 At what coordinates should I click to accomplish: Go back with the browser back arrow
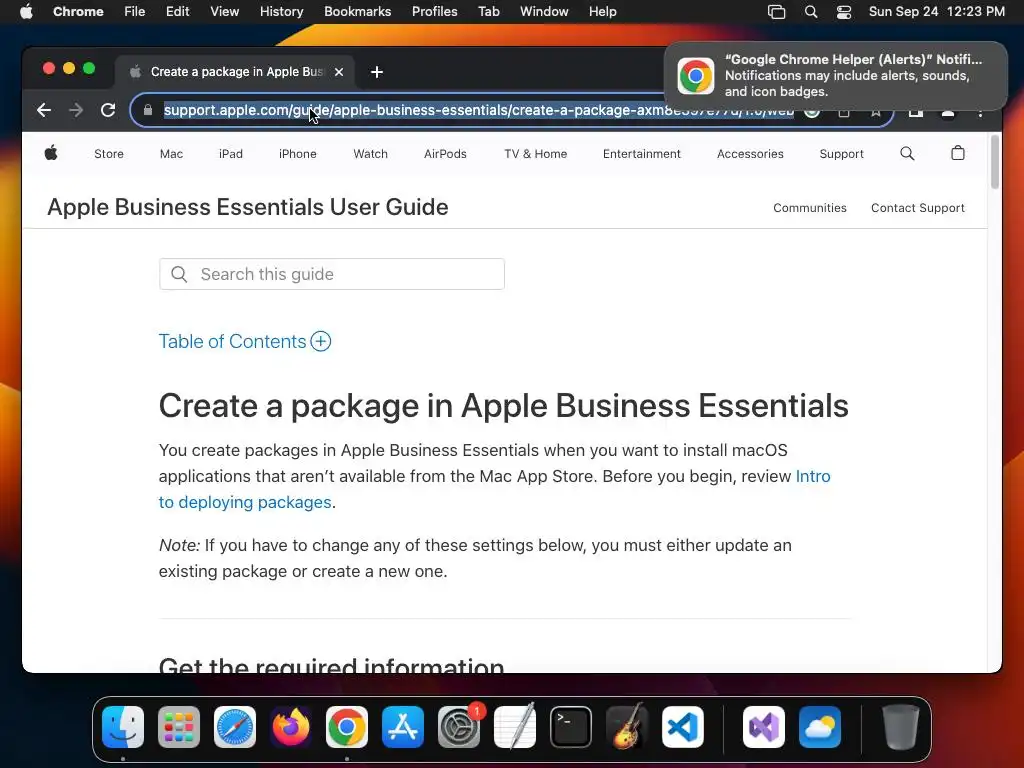tap(44, 110)
